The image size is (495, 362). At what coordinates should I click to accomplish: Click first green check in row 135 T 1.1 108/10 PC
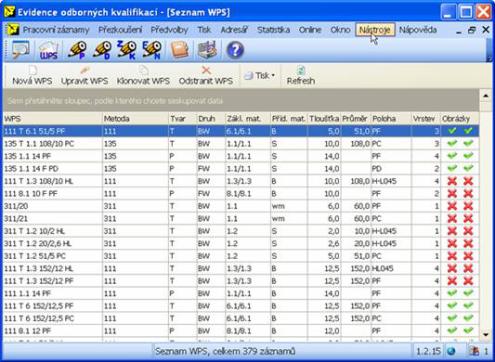[x=452, y=144]
